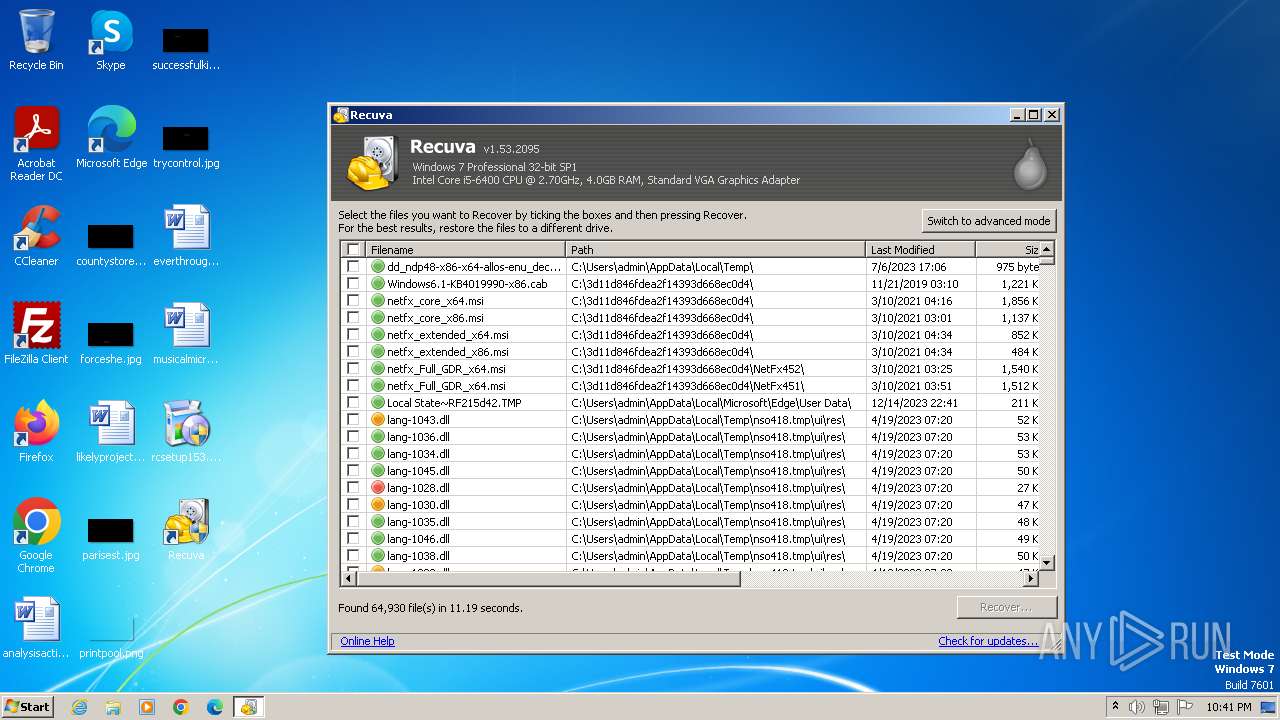1280x720 pixels.
Task: Open countystore desktop image file
Action: 111,244
